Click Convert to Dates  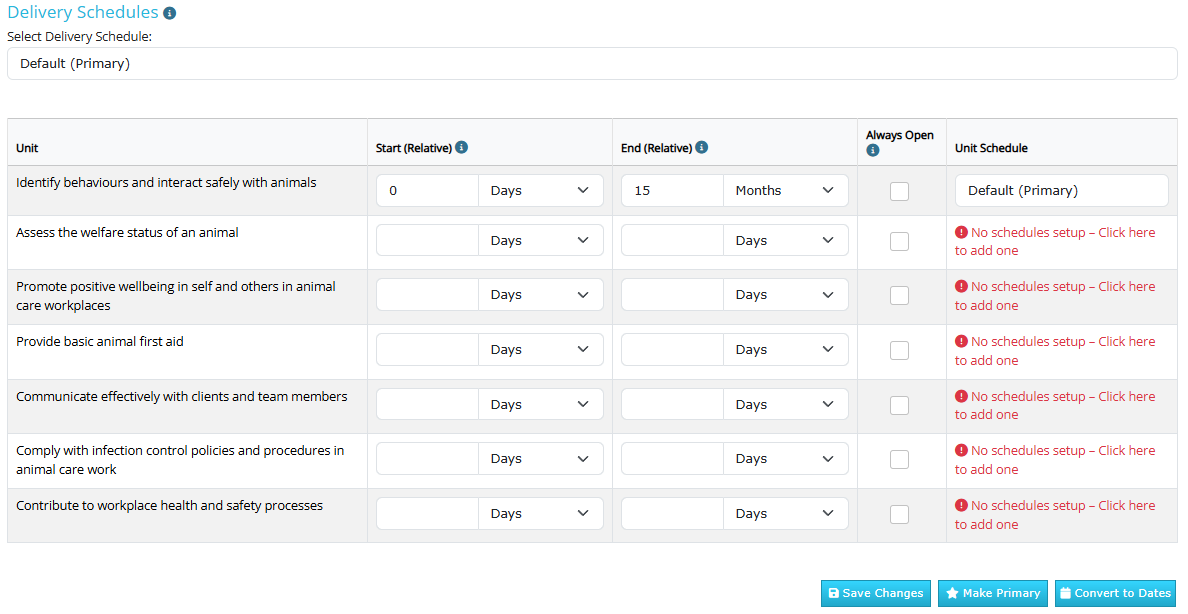pyautogui.click(x=1115, y=592)
